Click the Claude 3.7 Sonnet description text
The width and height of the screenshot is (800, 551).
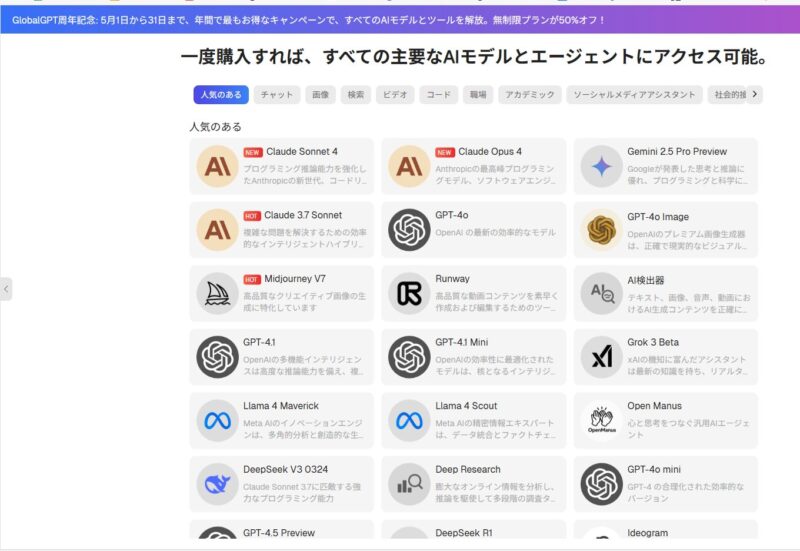[x=305, y=238]
